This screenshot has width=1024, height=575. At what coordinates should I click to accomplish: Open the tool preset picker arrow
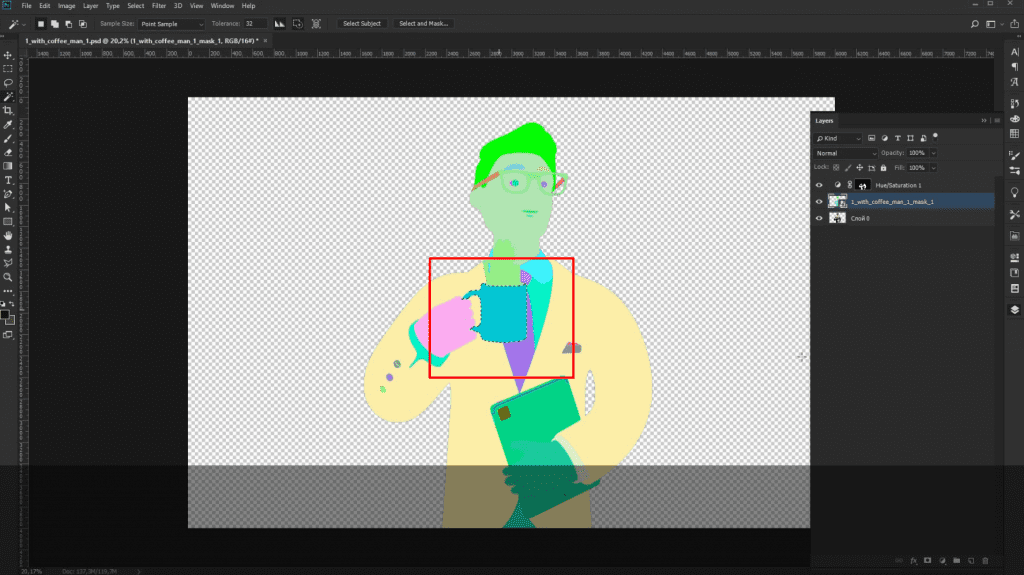click(x=24, y=24)
